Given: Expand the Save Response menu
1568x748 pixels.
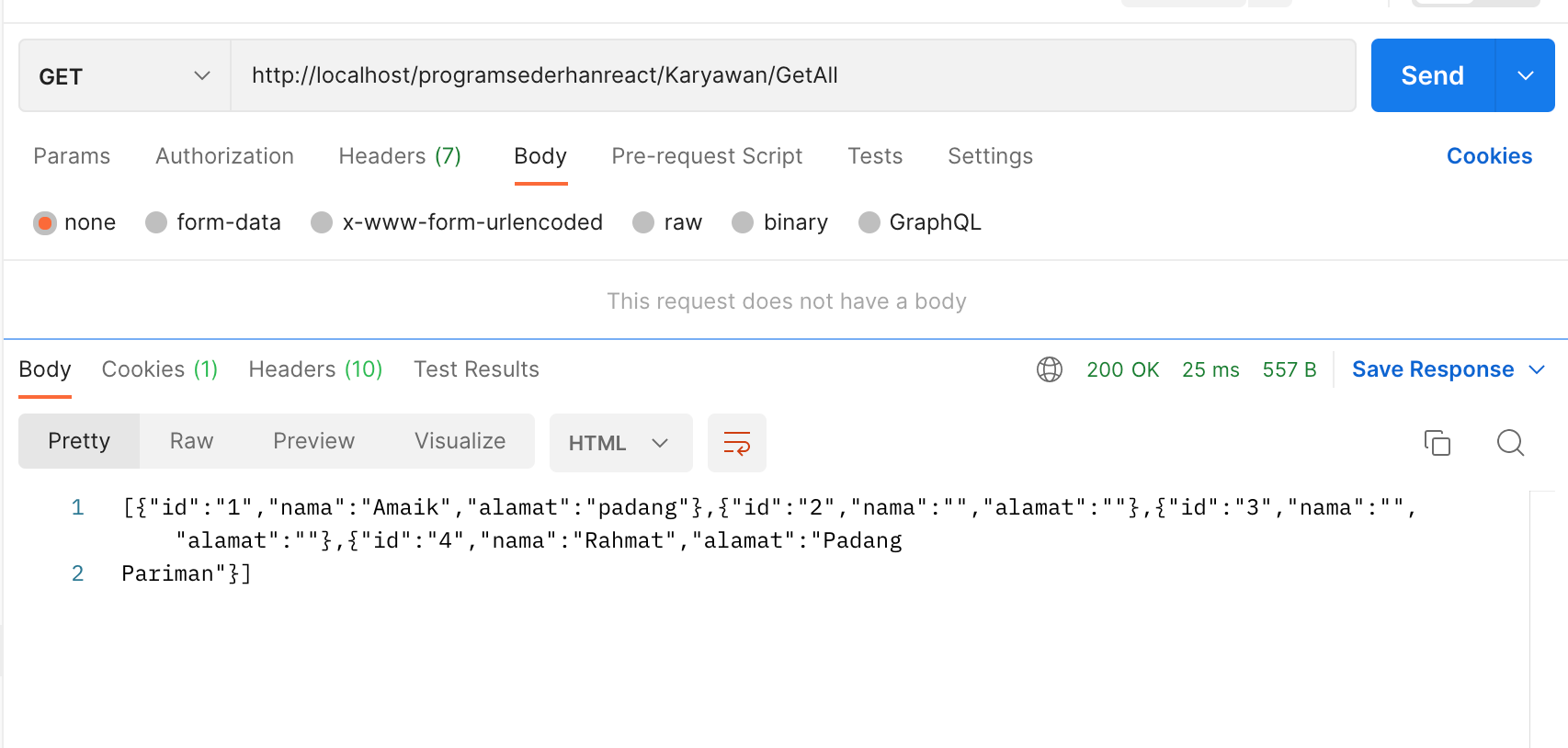Looking at the screenshot, I should 1449,369.
